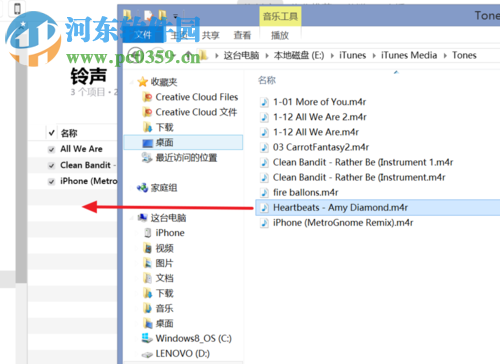Viewport: 500px width, 364px height.
Task: Open the 文件 ribbon tab
Action: coord(143,35)
